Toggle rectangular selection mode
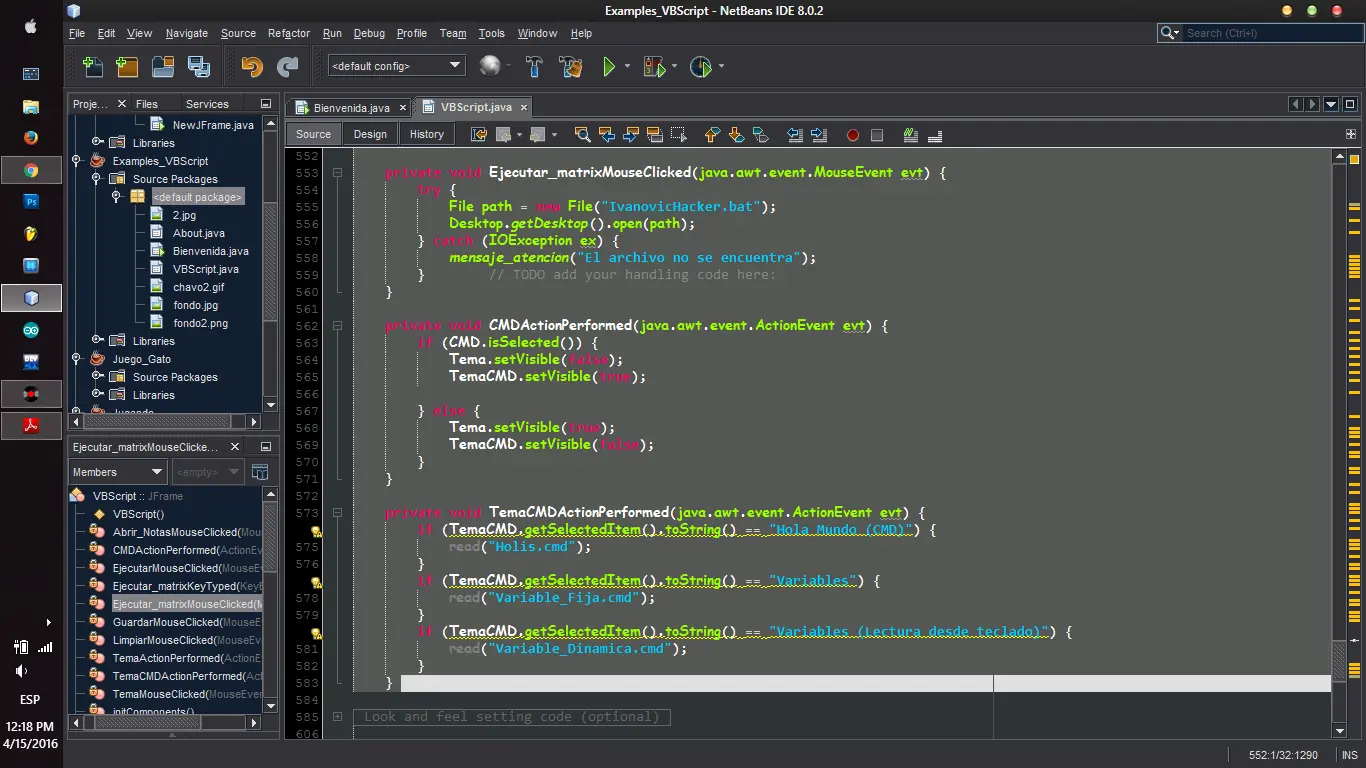1366x768 pixels. (x=678, y=135)
